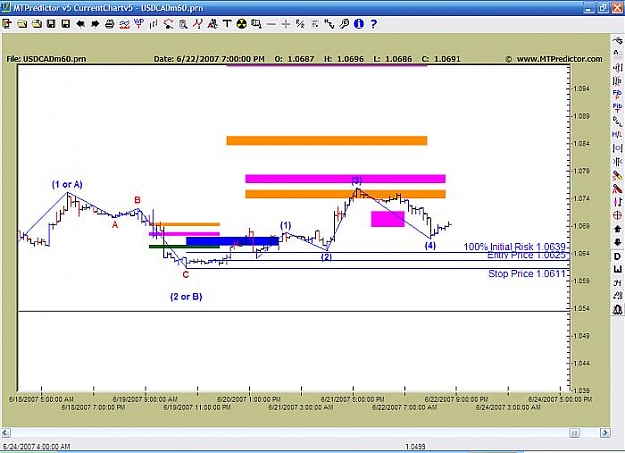Click the magnifier-on-chart zoom icon

183,24
